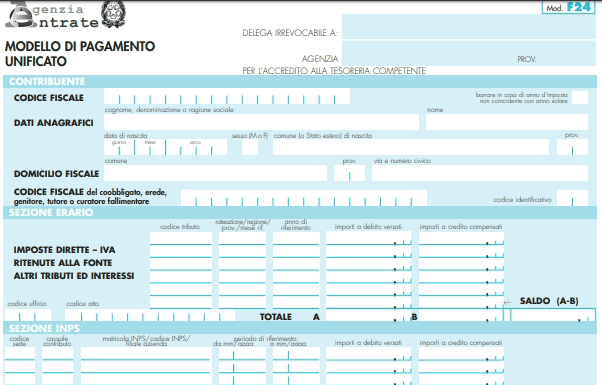Click the Domicilio Fiscale comune field
The height and width of the screenshot is (385, 602).
click(x=215, y=173)
